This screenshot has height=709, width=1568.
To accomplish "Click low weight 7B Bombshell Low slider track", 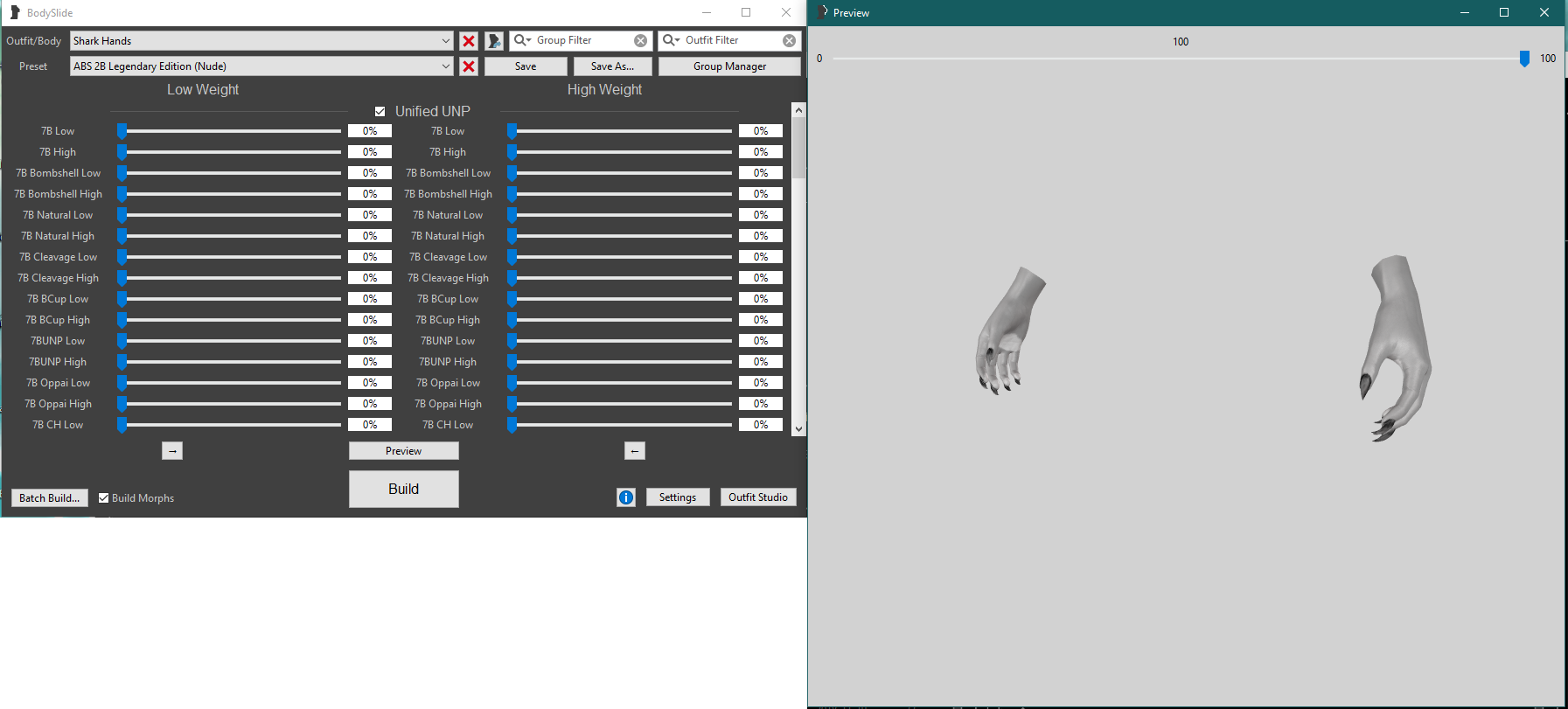I will tap(232, 173).
